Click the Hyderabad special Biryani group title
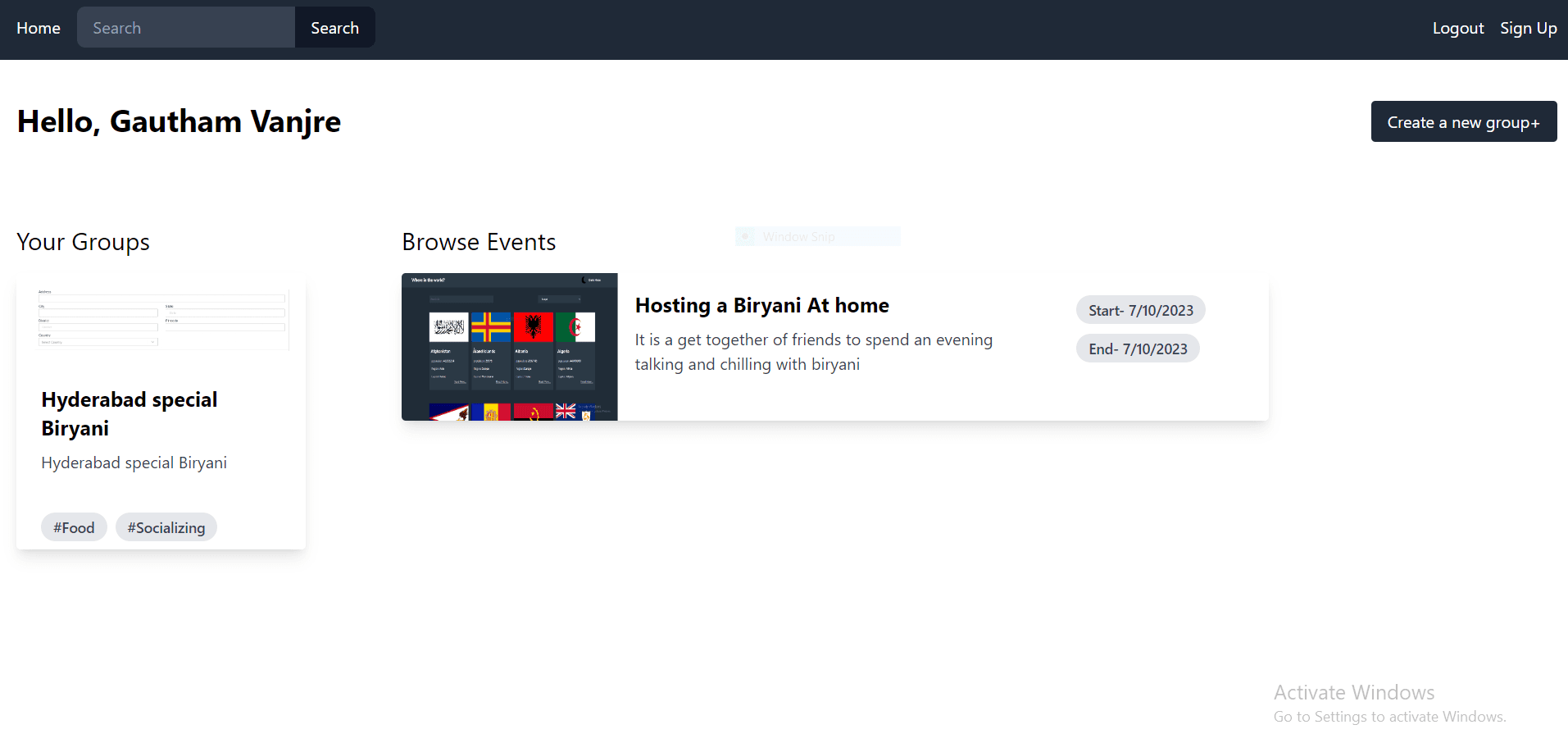 click(130, 413)
